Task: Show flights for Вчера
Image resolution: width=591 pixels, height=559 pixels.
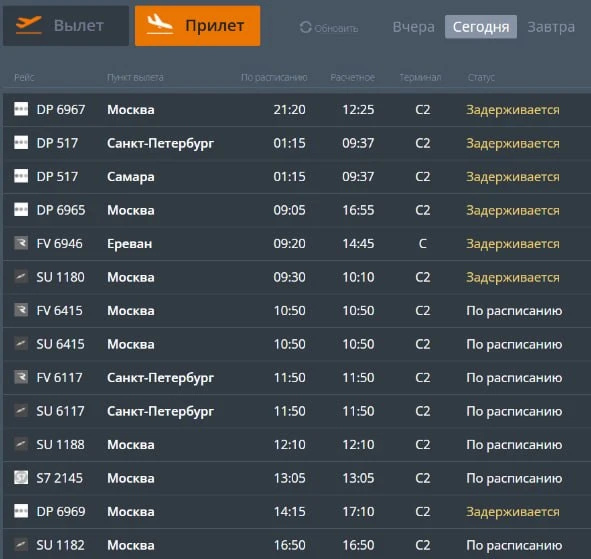Action: [413, 27]
